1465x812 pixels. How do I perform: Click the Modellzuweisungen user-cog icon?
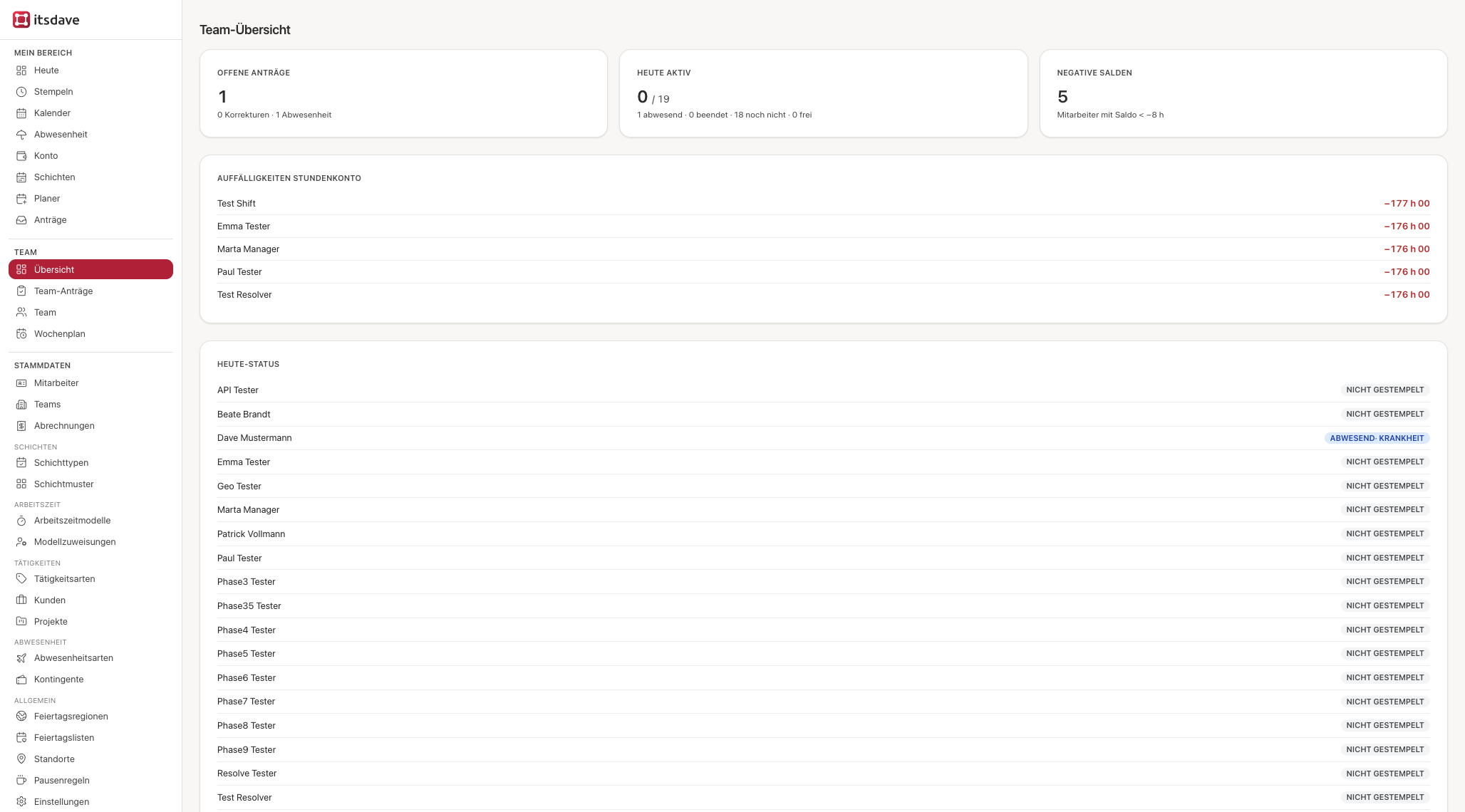pyautogui.click(x=21, y=542)
